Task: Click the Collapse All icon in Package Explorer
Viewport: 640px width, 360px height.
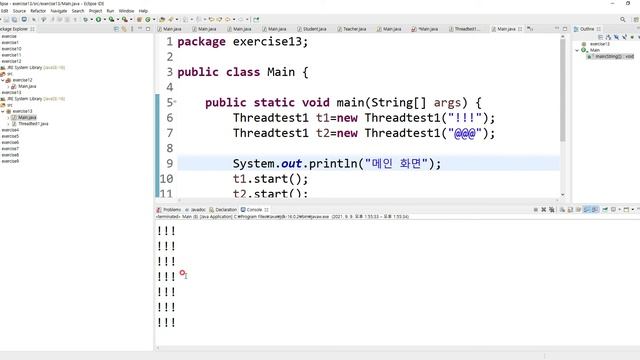Action: (116, 29)
